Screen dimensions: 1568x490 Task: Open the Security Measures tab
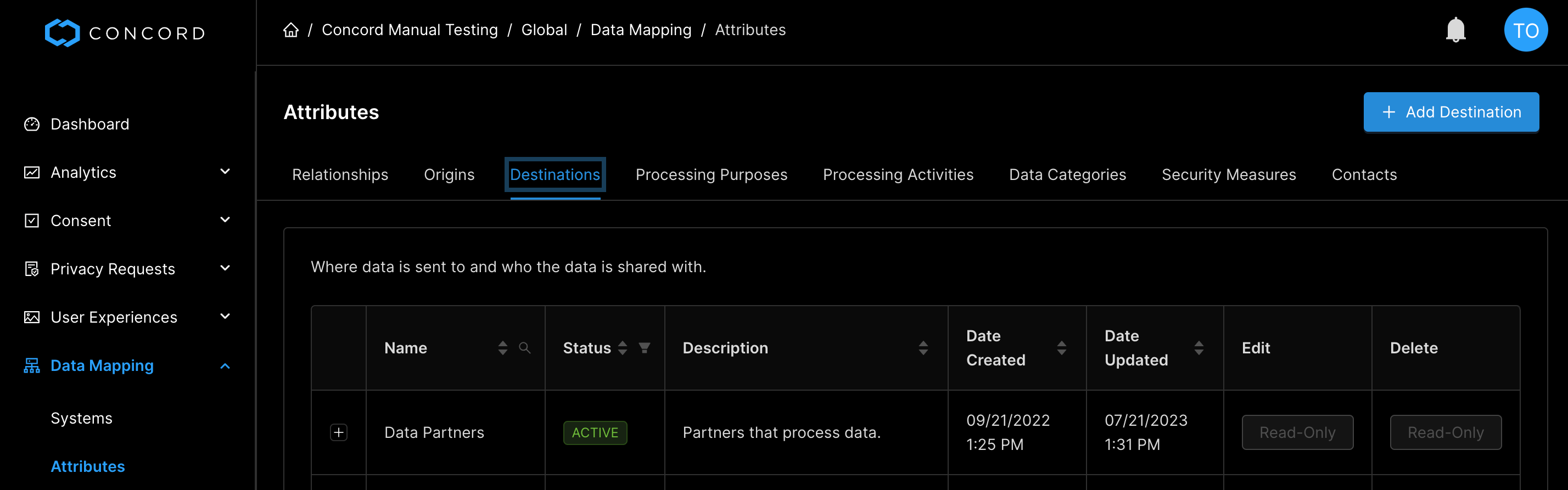tap(1229, 174)
